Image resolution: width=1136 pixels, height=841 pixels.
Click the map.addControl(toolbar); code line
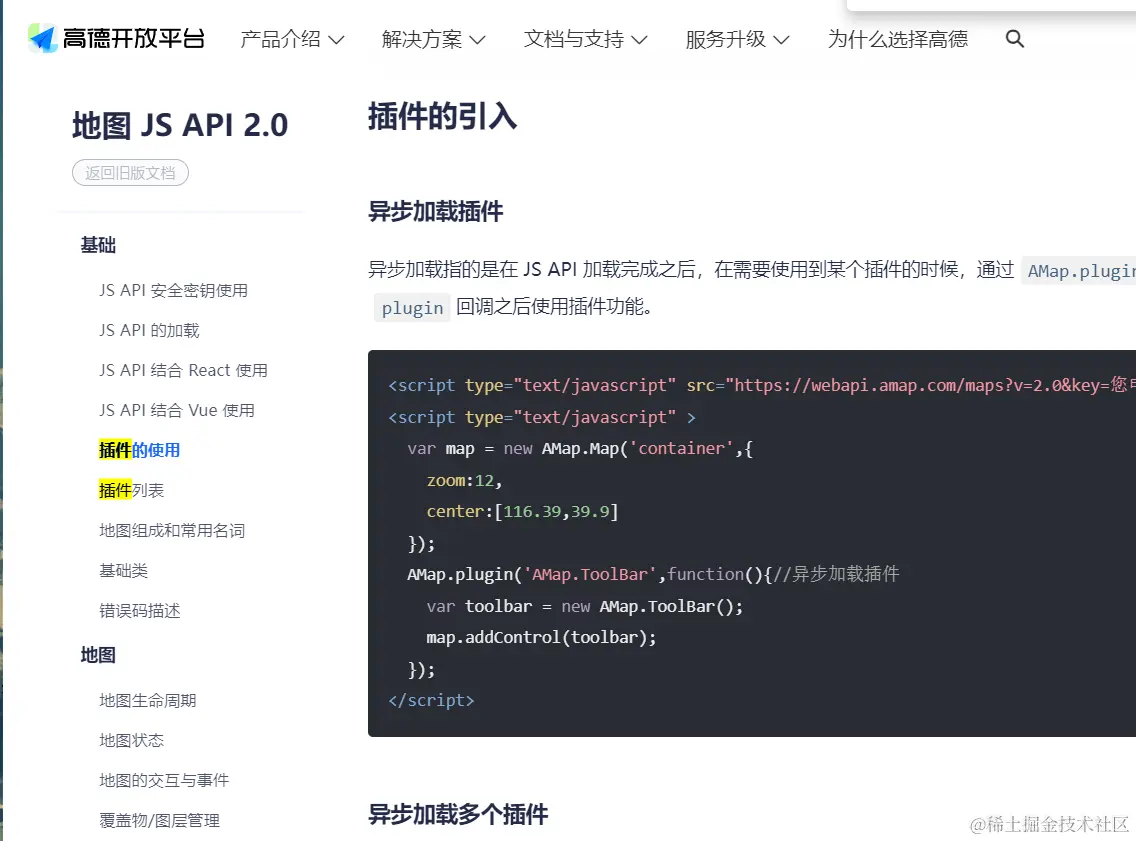click(541, 637)
